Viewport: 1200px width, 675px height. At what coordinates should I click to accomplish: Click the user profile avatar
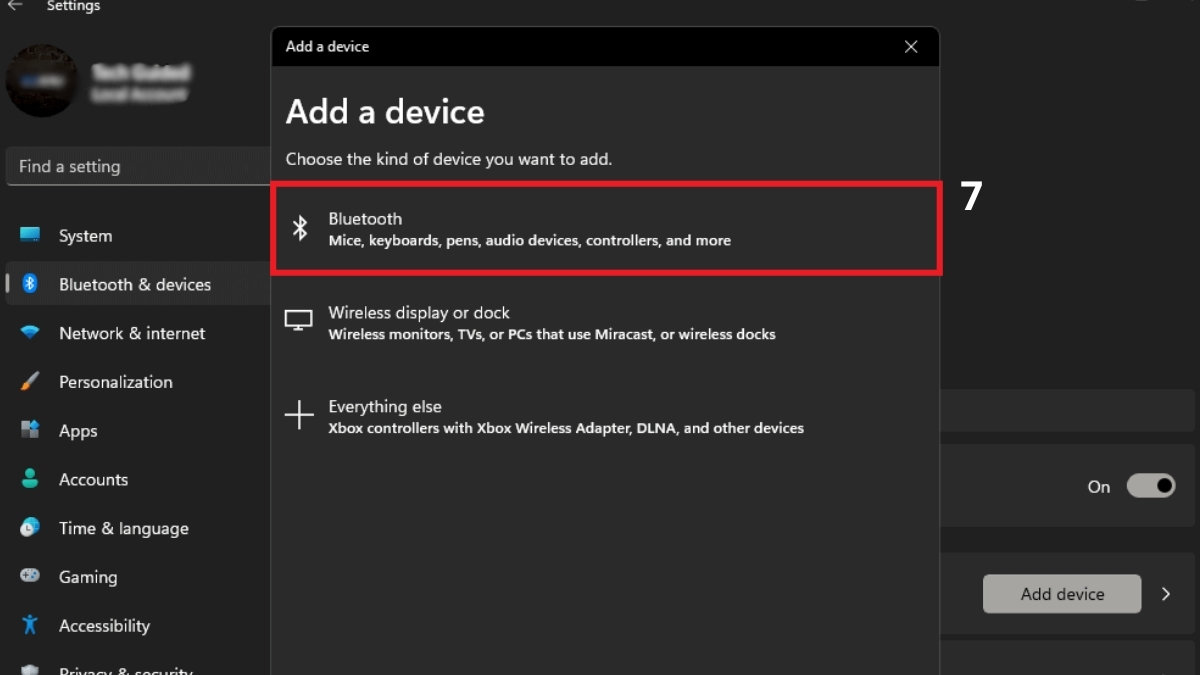(42, 81)
